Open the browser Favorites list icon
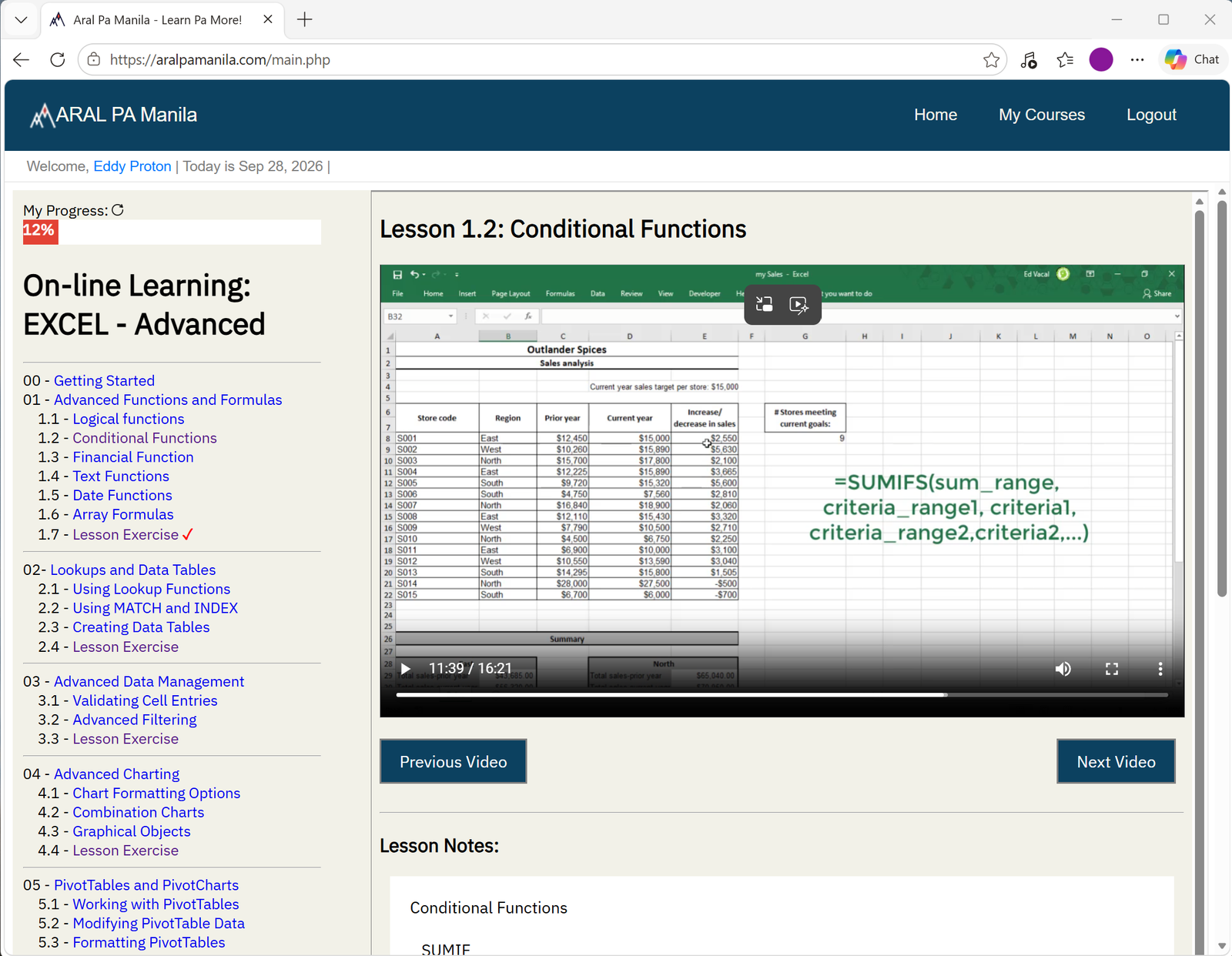This screenshot has height=956, width=1232. 1065,60
